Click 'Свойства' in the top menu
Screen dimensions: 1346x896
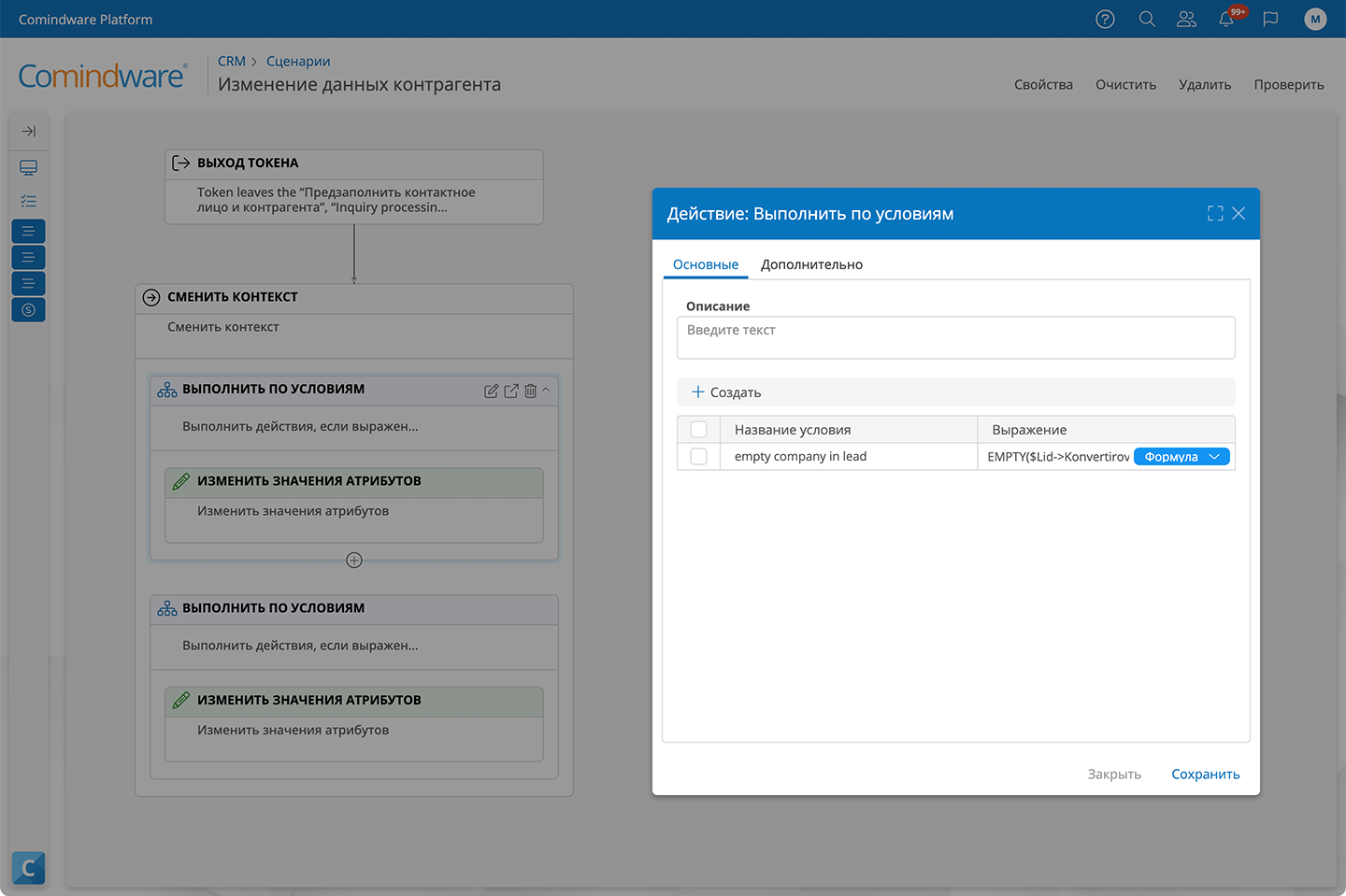click(1043, 85)
